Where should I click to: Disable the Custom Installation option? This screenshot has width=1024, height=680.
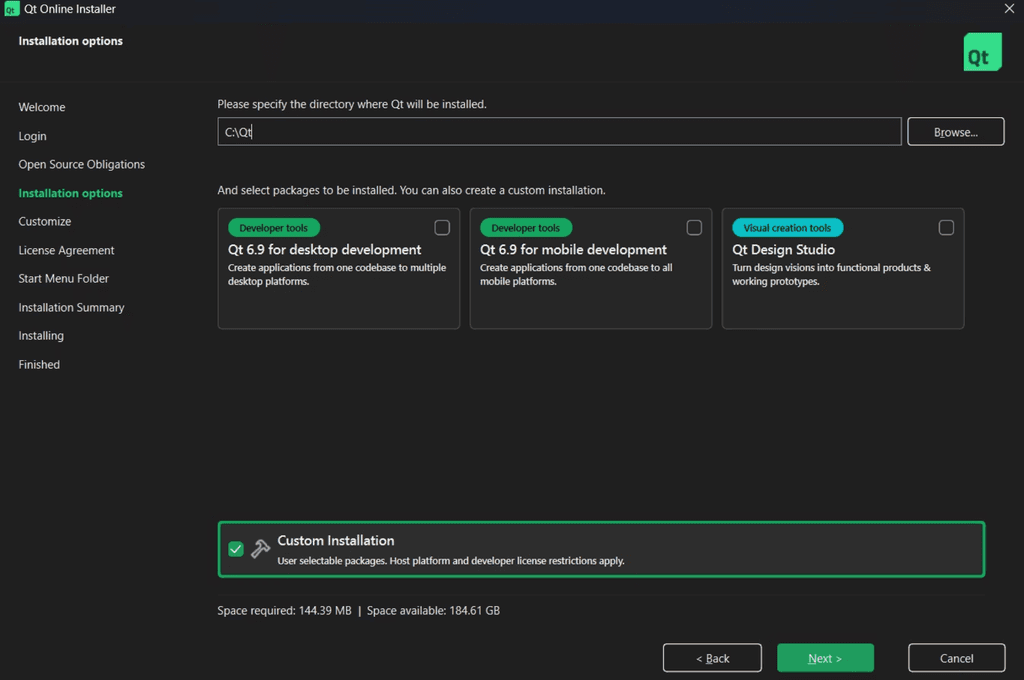pyautogui.click(x=236, y=548)
